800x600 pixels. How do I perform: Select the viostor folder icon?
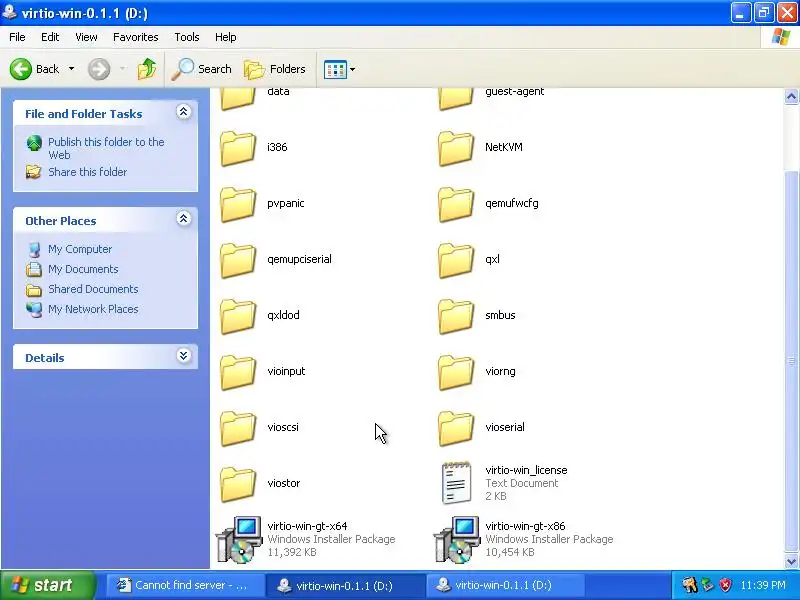tap(238, 485)
